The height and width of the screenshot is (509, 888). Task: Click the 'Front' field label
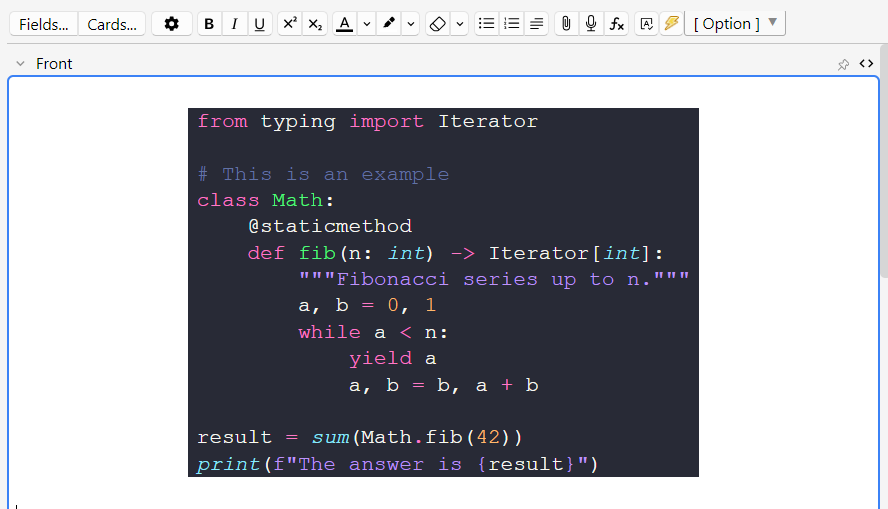tap(54, 63)
